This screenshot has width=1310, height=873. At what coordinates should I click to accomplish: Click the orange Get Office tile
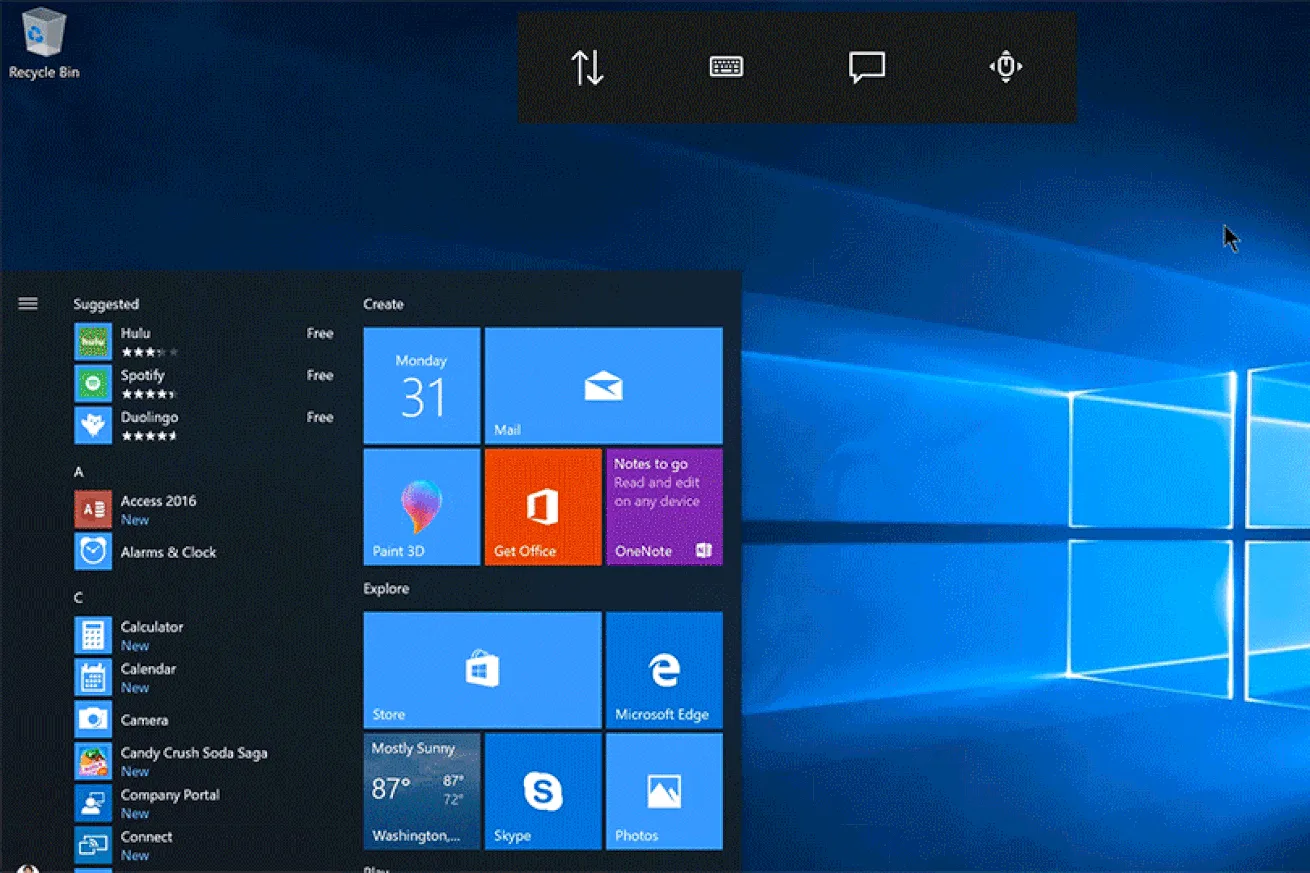click(x=542, y=507)
